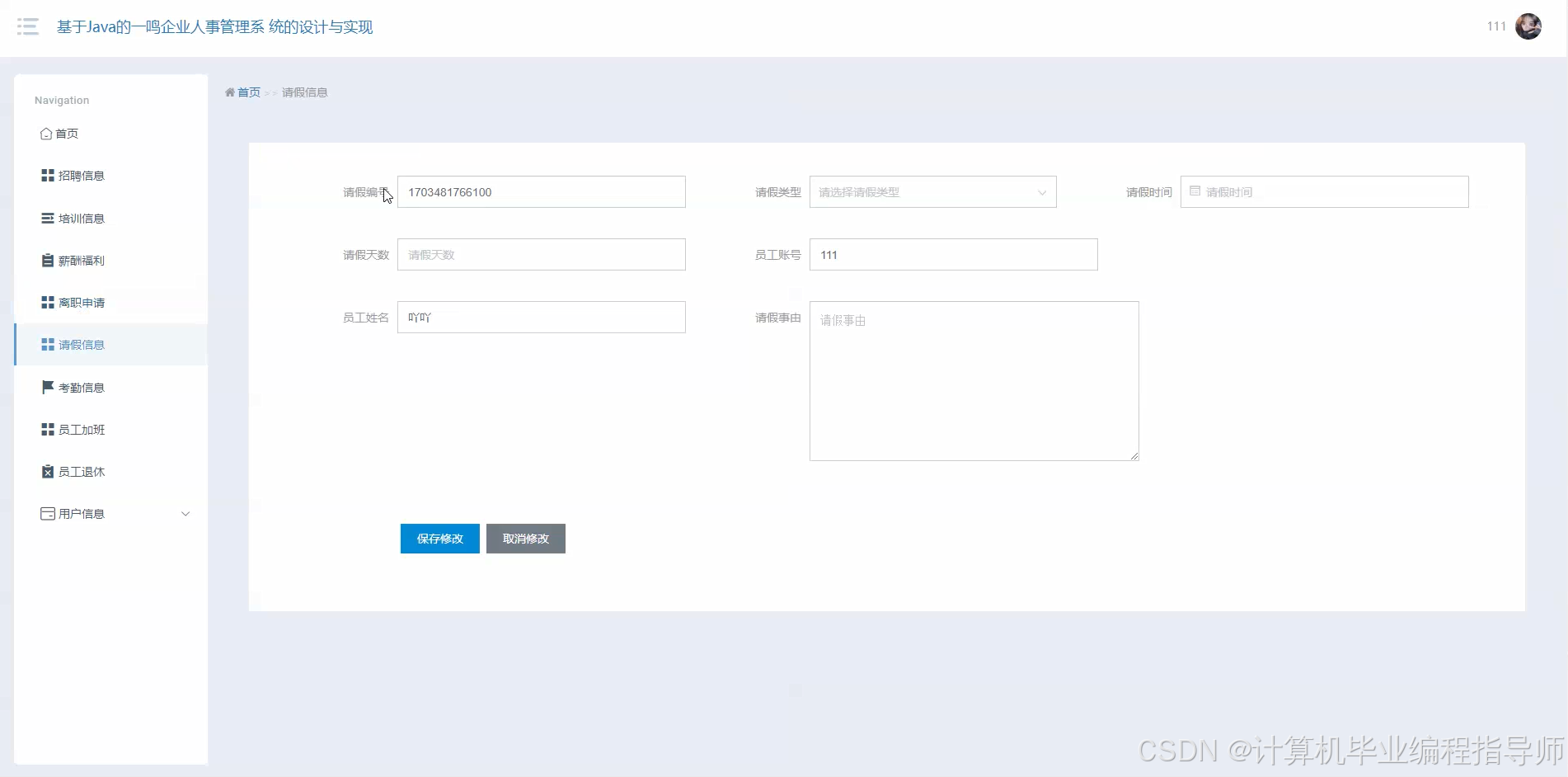This screenshot has width=1568, height=777.
Task: Focus the 请假时间 date field
Action: [x=1324, y=192]
